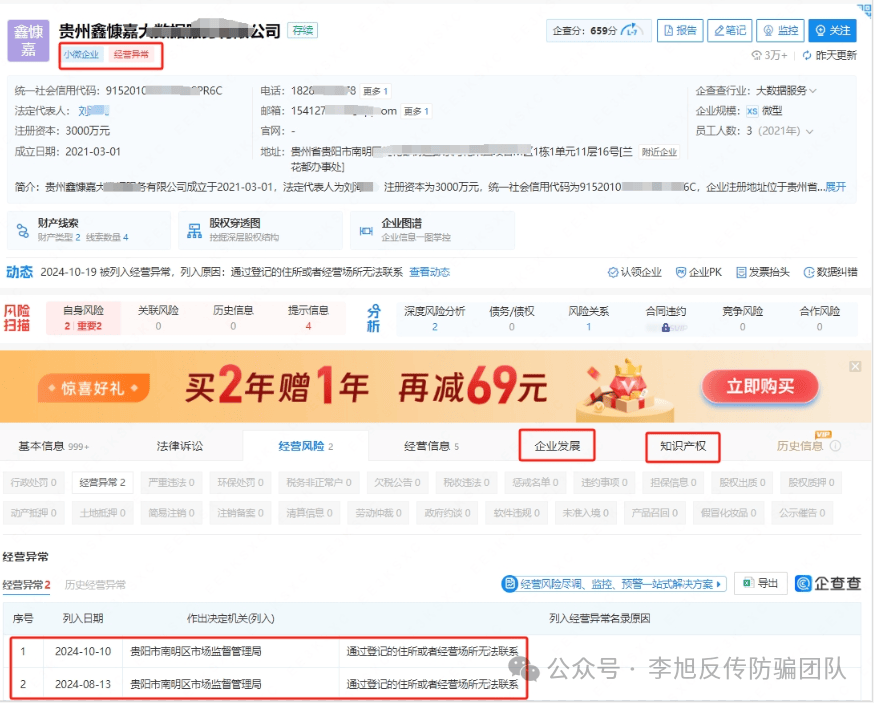Open 竞争风险 analysis item
The height and width of the screenshot is (703, 874).
742,318
